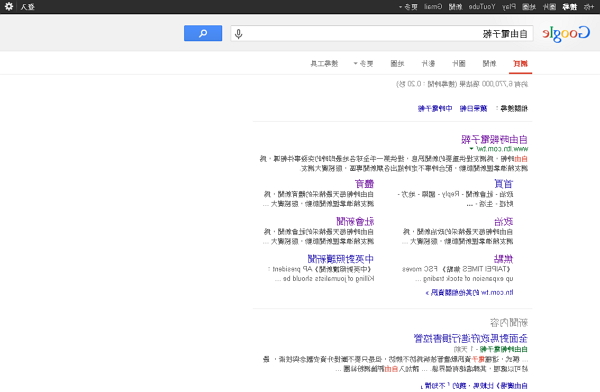Open 搜尋工具 search tools

pyautogui.click(x=324, y=64)
